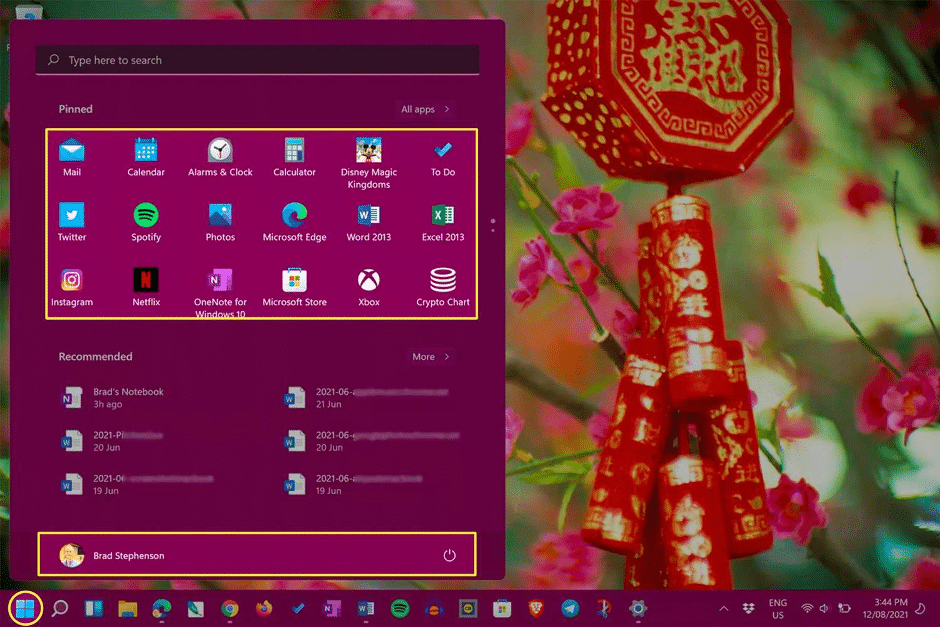
Task: Mute the system volume in the tray
Action: [x=822, y=607]
